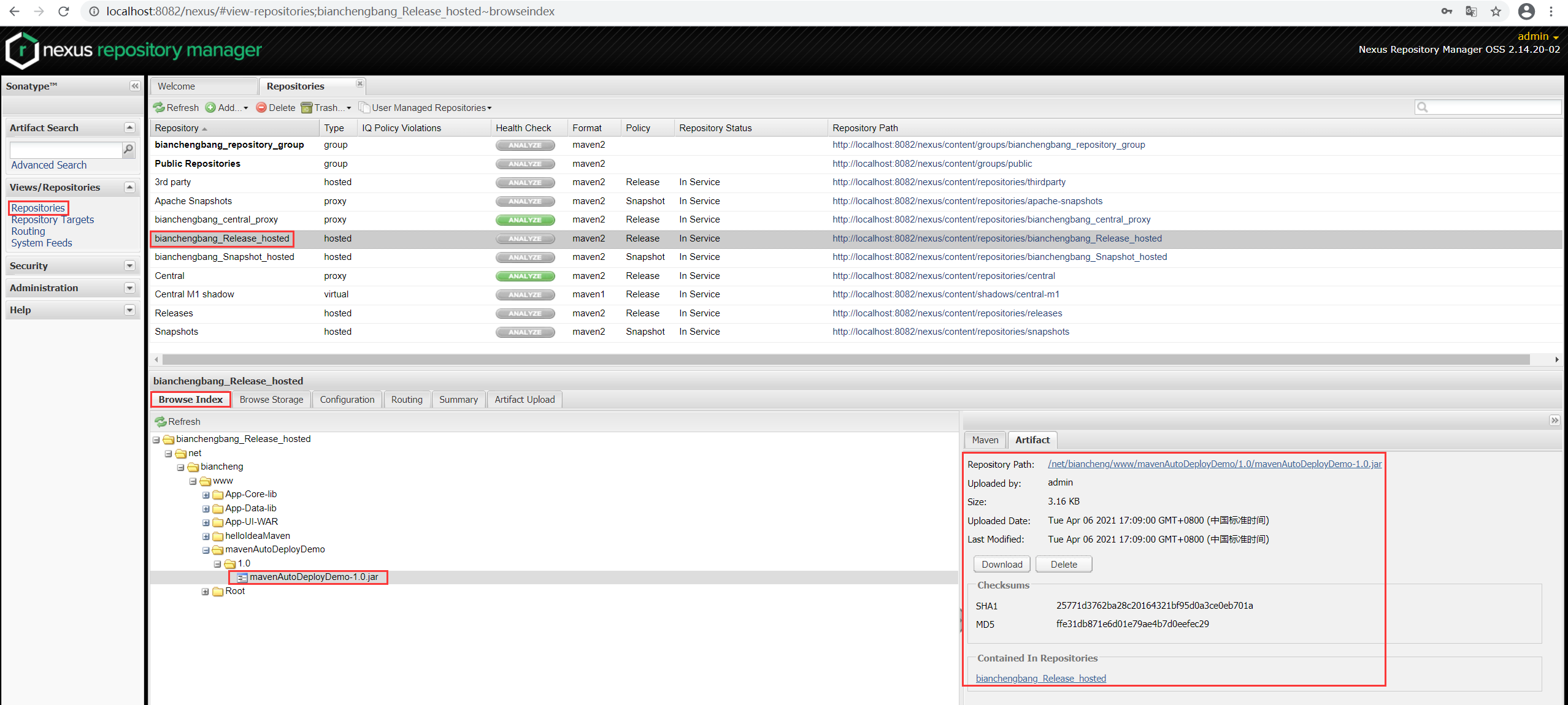Refresh the Browse Index tree
This screenshot has height=705, width=1568.
pos(178,422)
